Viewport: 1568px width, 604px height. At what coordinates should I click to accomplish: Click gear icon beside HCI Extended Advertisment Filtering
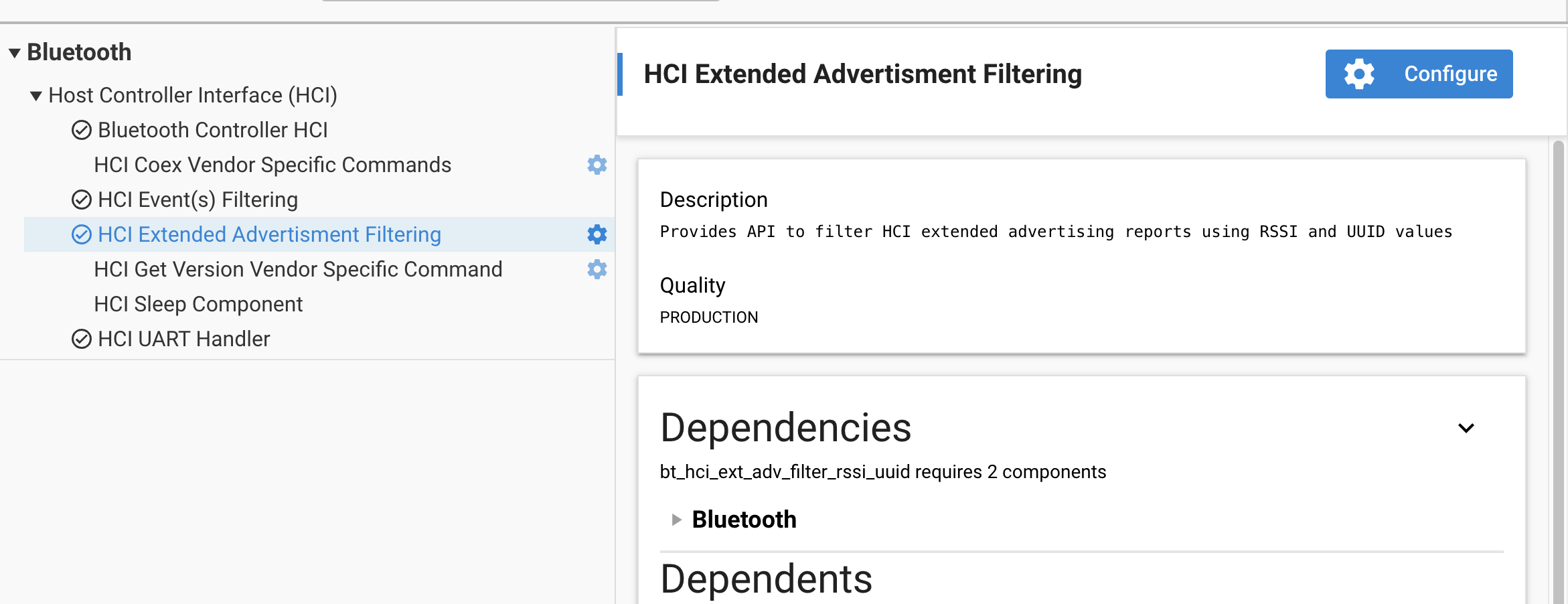597,234
